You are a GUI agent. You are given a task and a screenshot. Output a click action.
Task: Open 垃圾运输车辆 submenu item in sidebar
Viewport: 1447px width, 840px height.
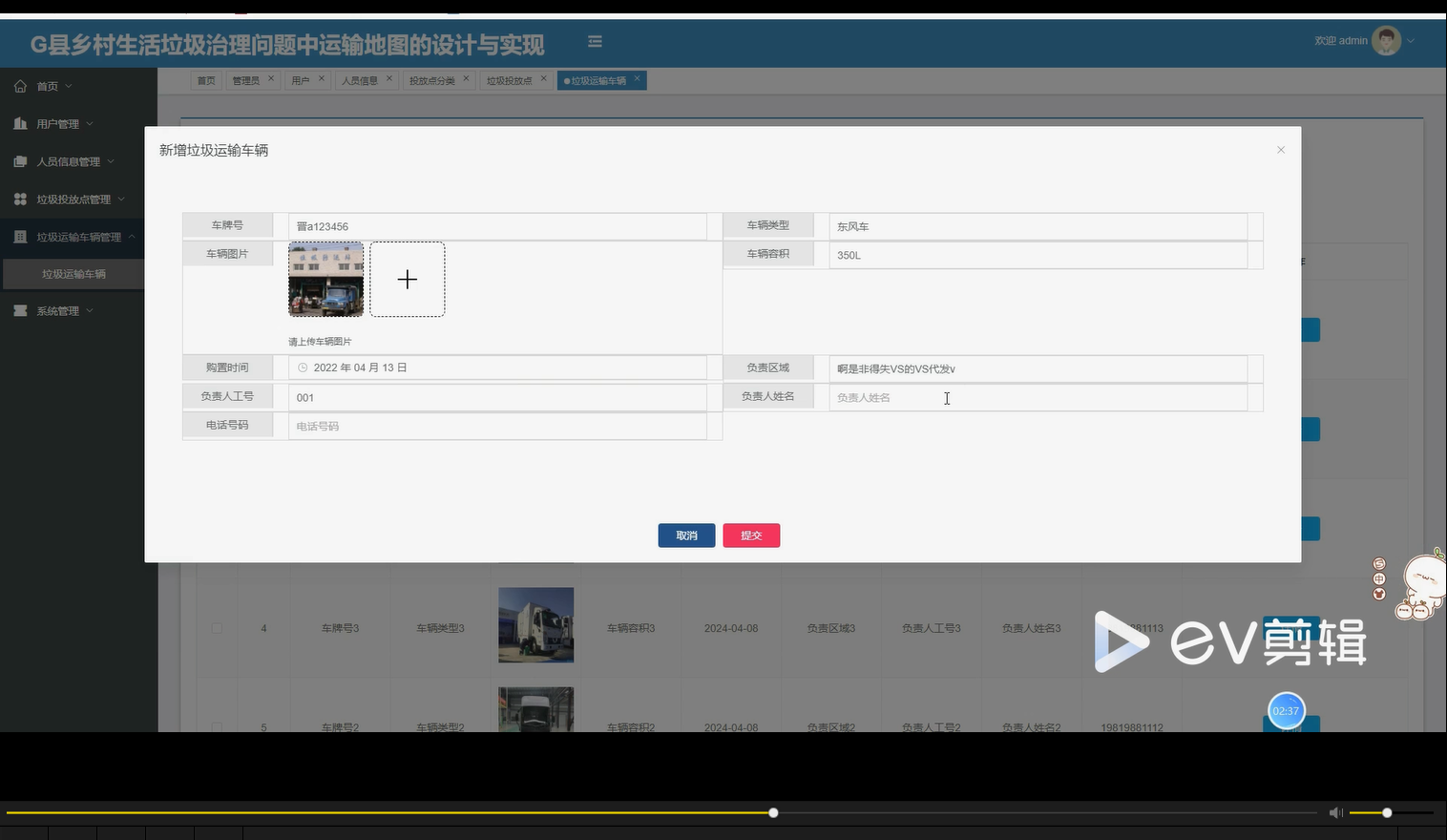pos(73,274)
